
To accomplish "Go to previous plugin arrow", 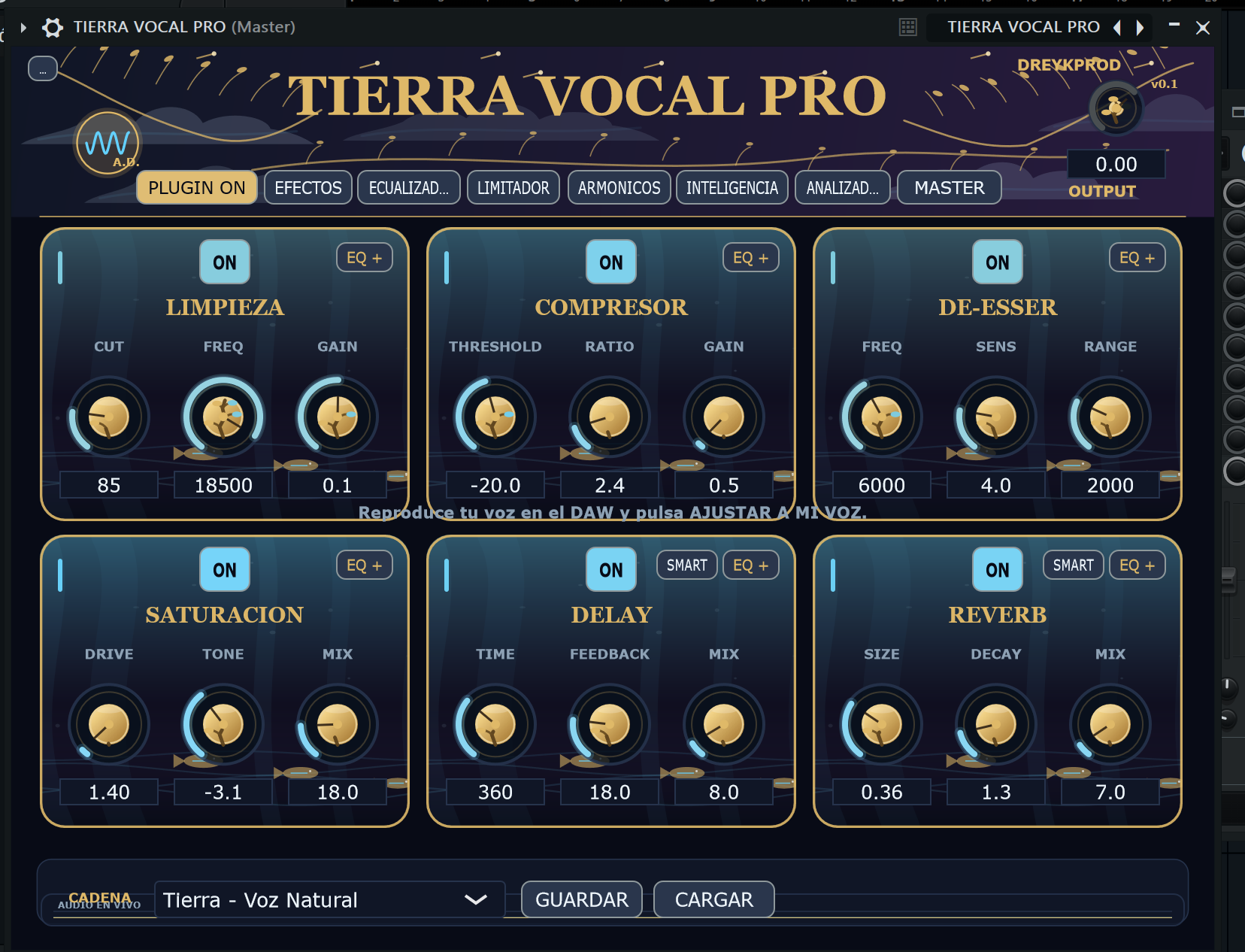I will coord(1117,28).
